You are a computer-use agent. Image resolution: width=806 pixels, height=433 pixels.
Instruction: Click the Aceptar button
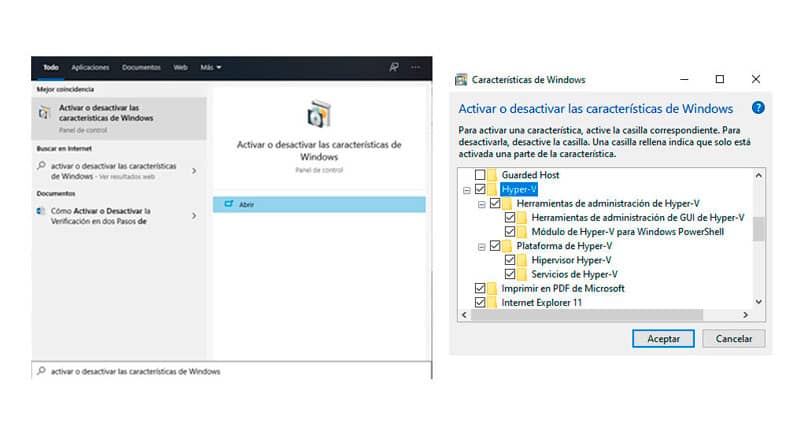(x=663, y=338)
